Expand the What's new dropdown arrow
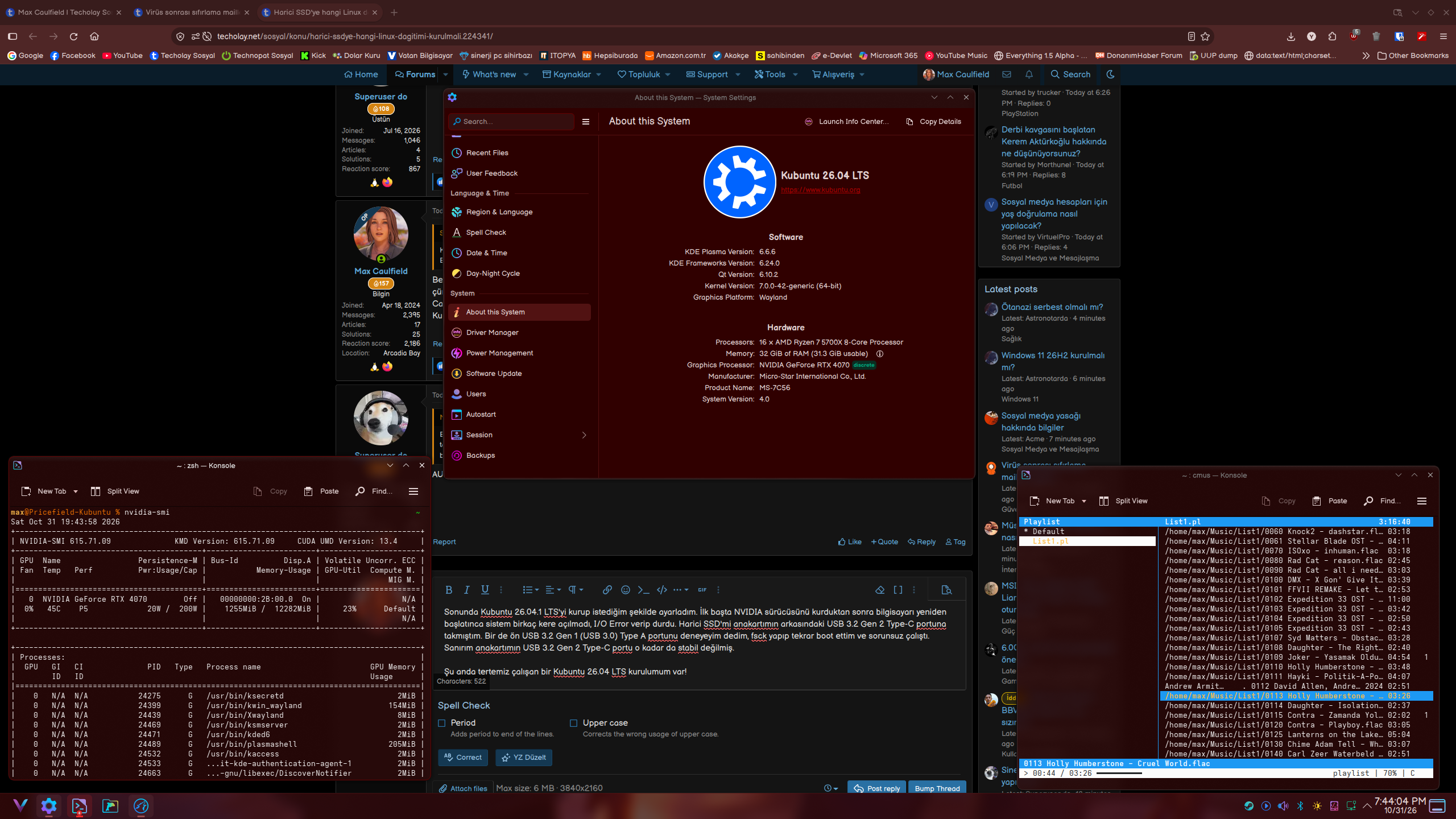This screenshot has height=819, width=1456. click(526, 75)
